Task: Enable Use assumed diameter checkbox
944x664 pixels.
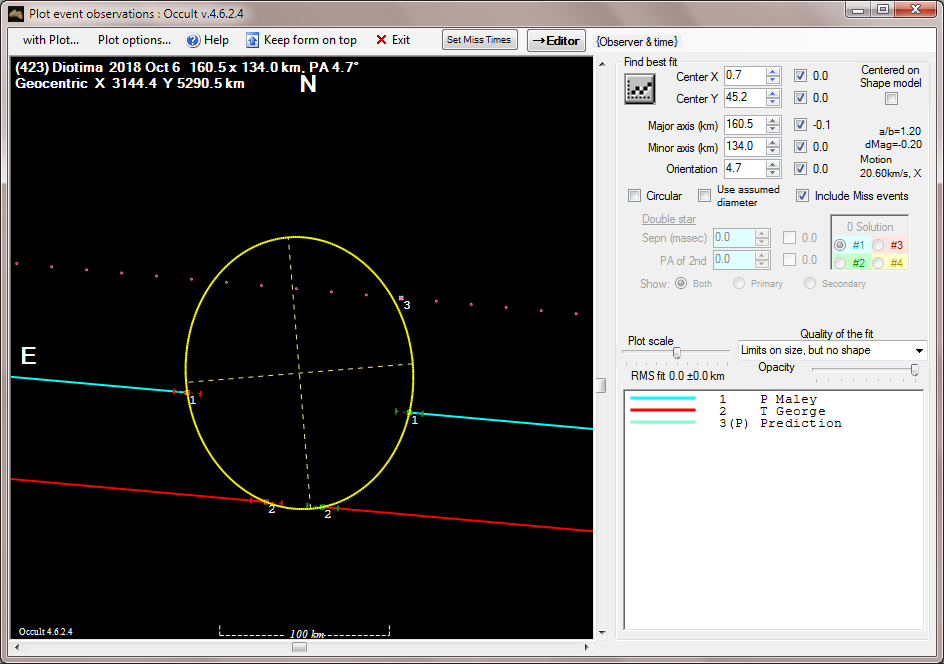Action: coord(704,196)
